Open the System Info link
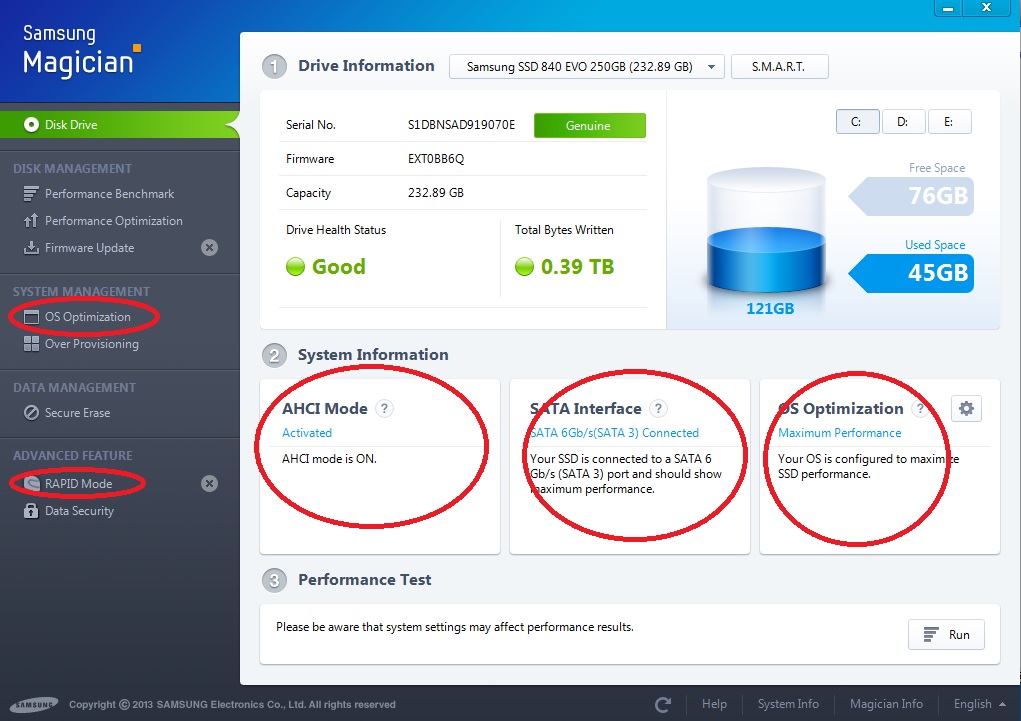 coord(788,704)
